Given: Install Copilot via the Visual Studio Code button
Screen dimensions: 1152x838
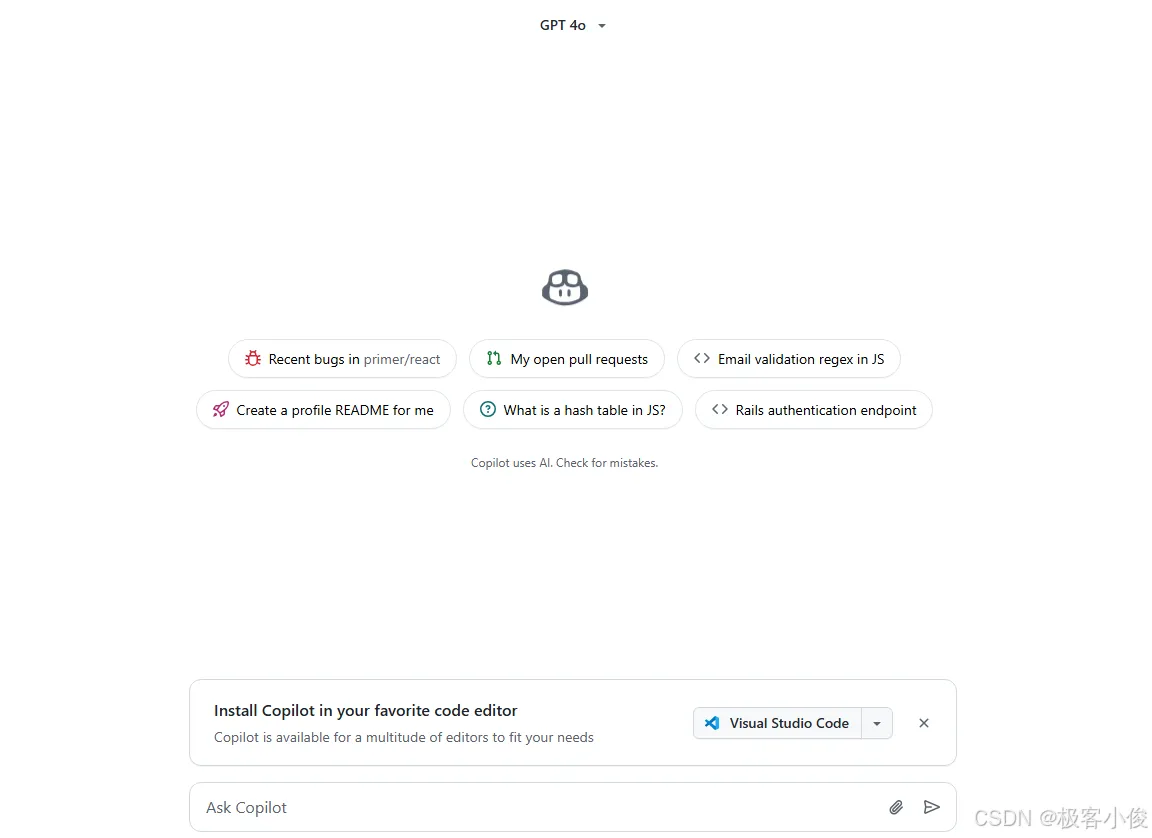Looking at the screenshot, I should pyautogui.click(x=777, y=723).
